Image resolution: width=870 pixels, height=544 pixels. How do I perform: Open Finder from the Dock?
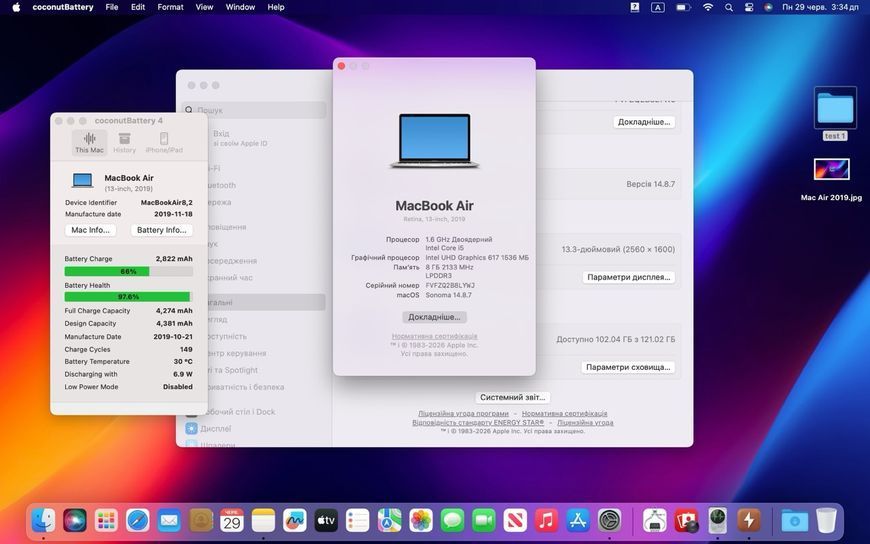tap(43, 520)
